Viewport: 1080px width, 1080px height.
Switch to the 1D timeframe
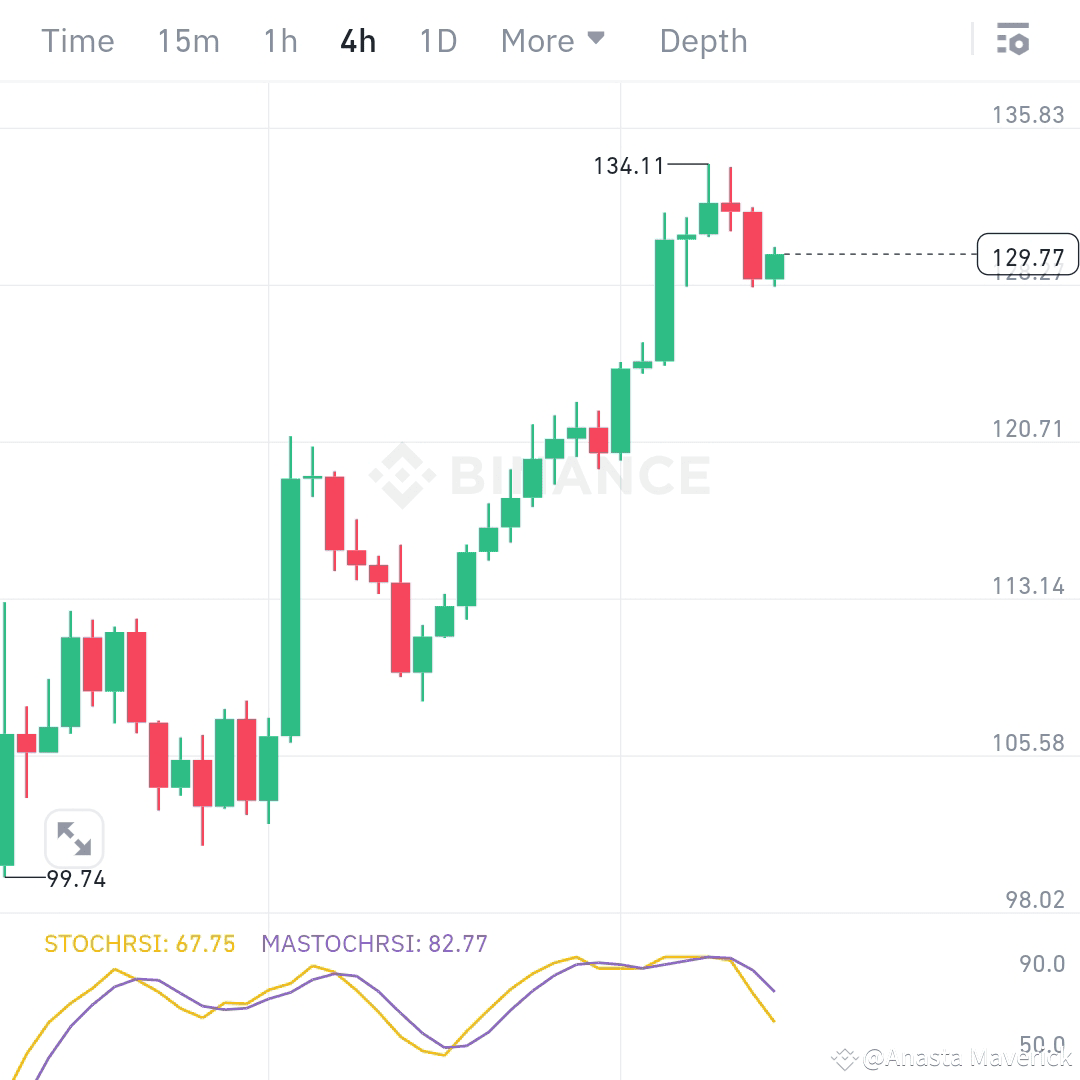pos(437,41)
